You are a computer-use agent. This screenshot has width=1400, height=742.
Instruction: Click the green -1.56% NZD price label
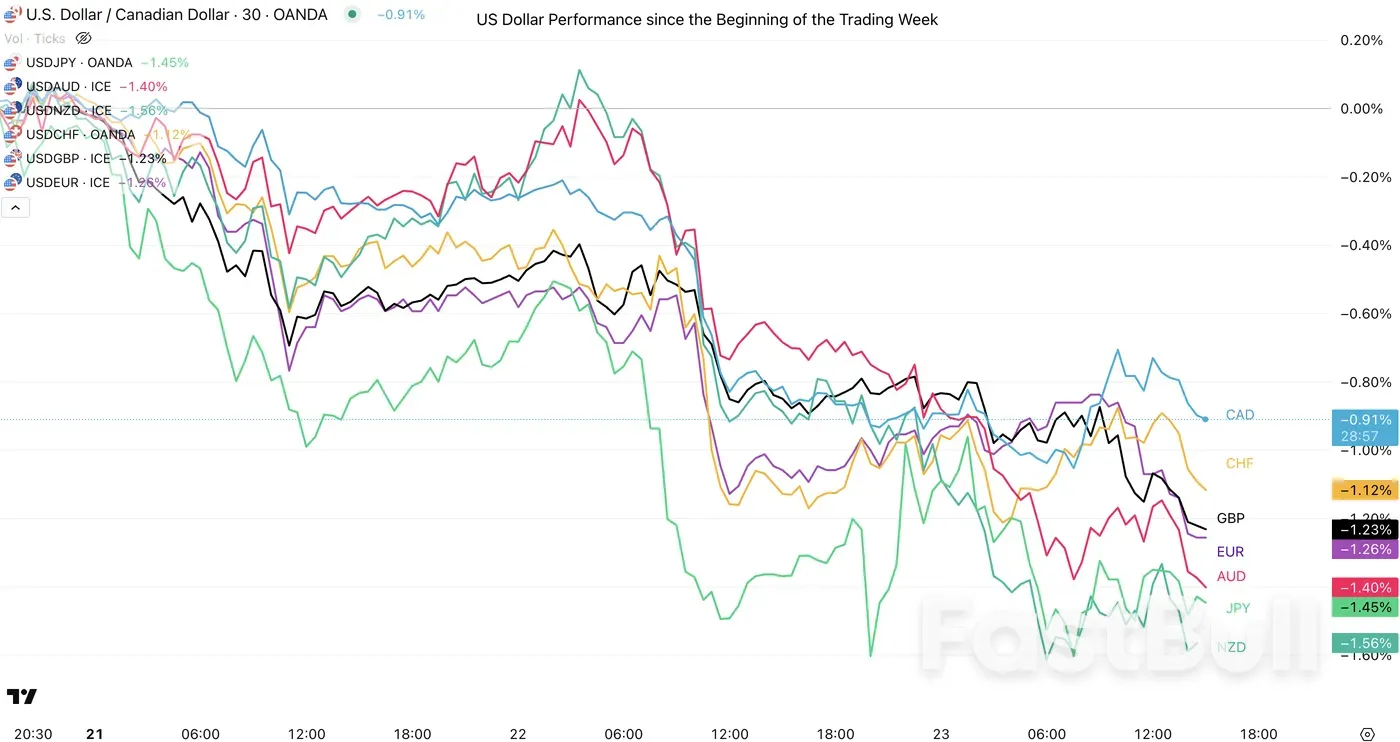pos(1363,643)
